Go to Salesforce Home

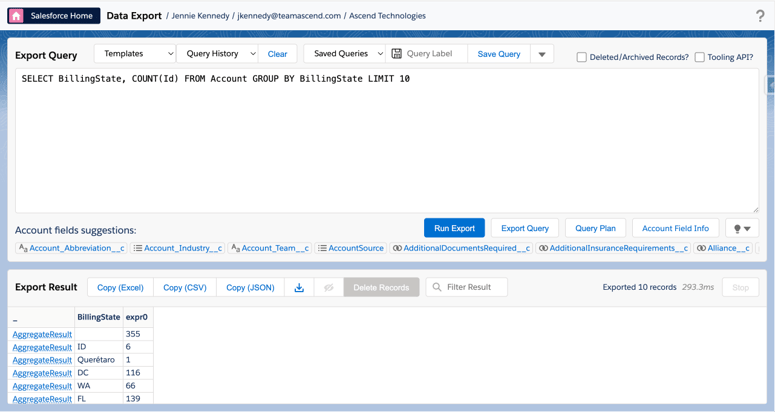coord(53,16)
